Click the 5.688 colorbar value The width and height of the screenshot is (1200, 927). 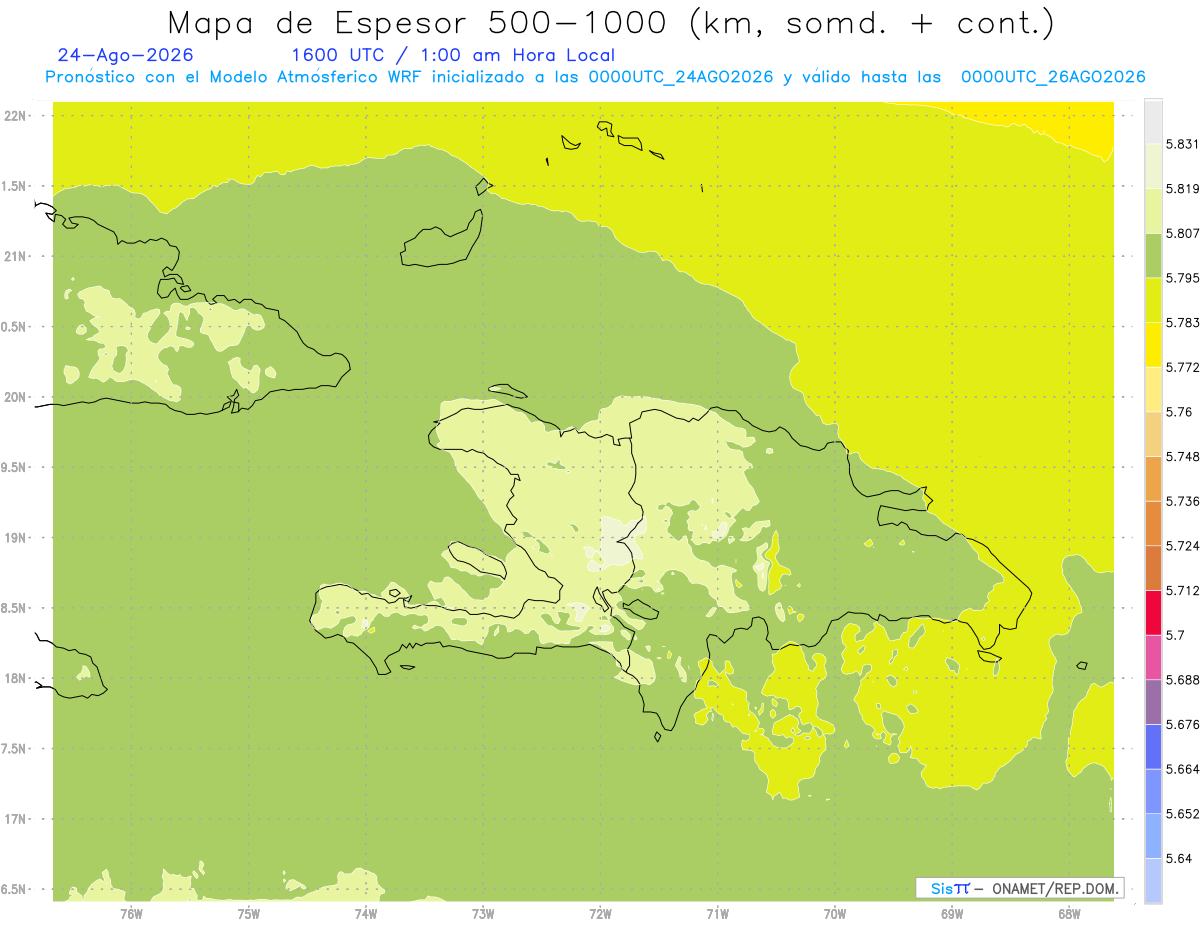(x=1182, y=680)
